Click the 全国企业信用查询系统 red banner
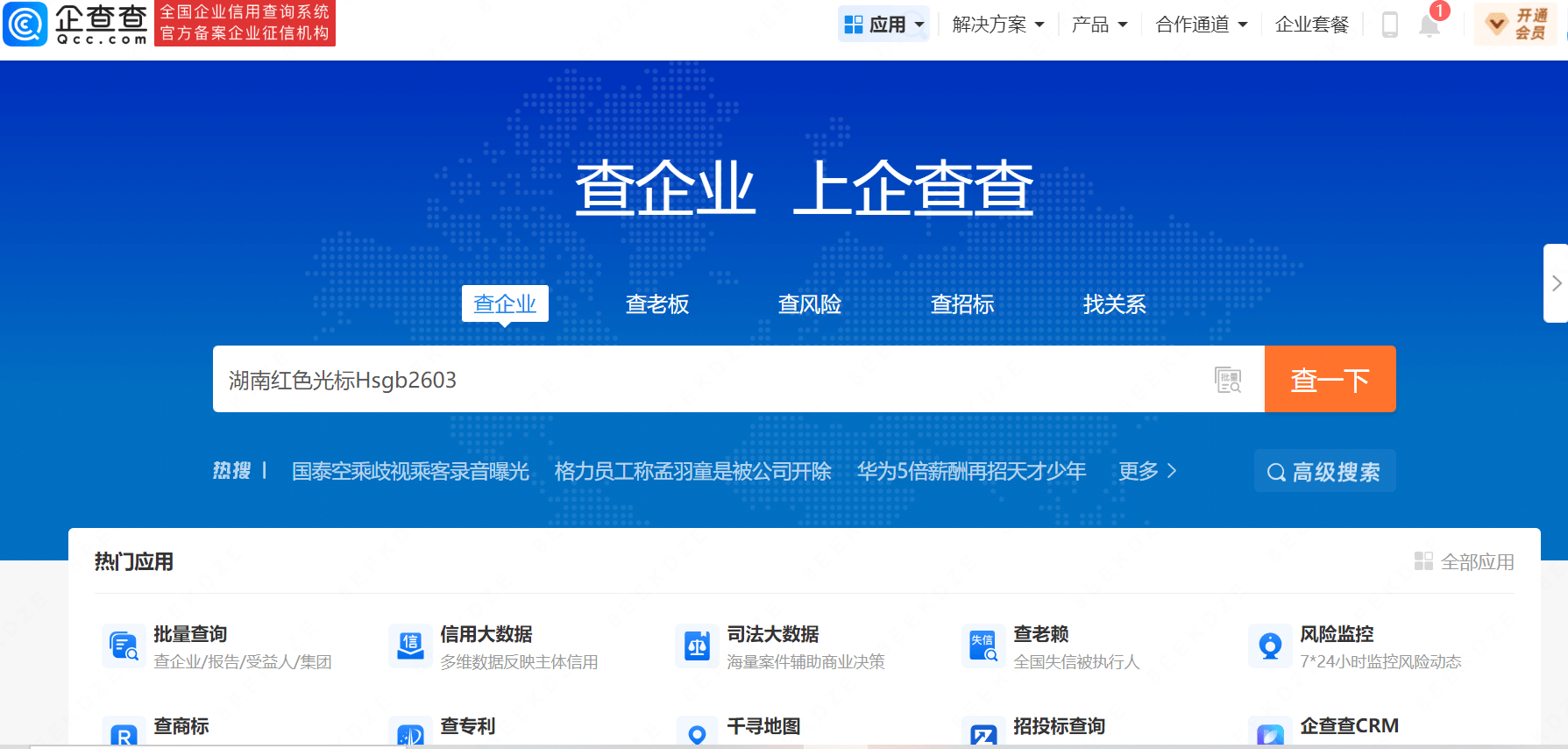The image size is (1568, 749). (245, 23)
